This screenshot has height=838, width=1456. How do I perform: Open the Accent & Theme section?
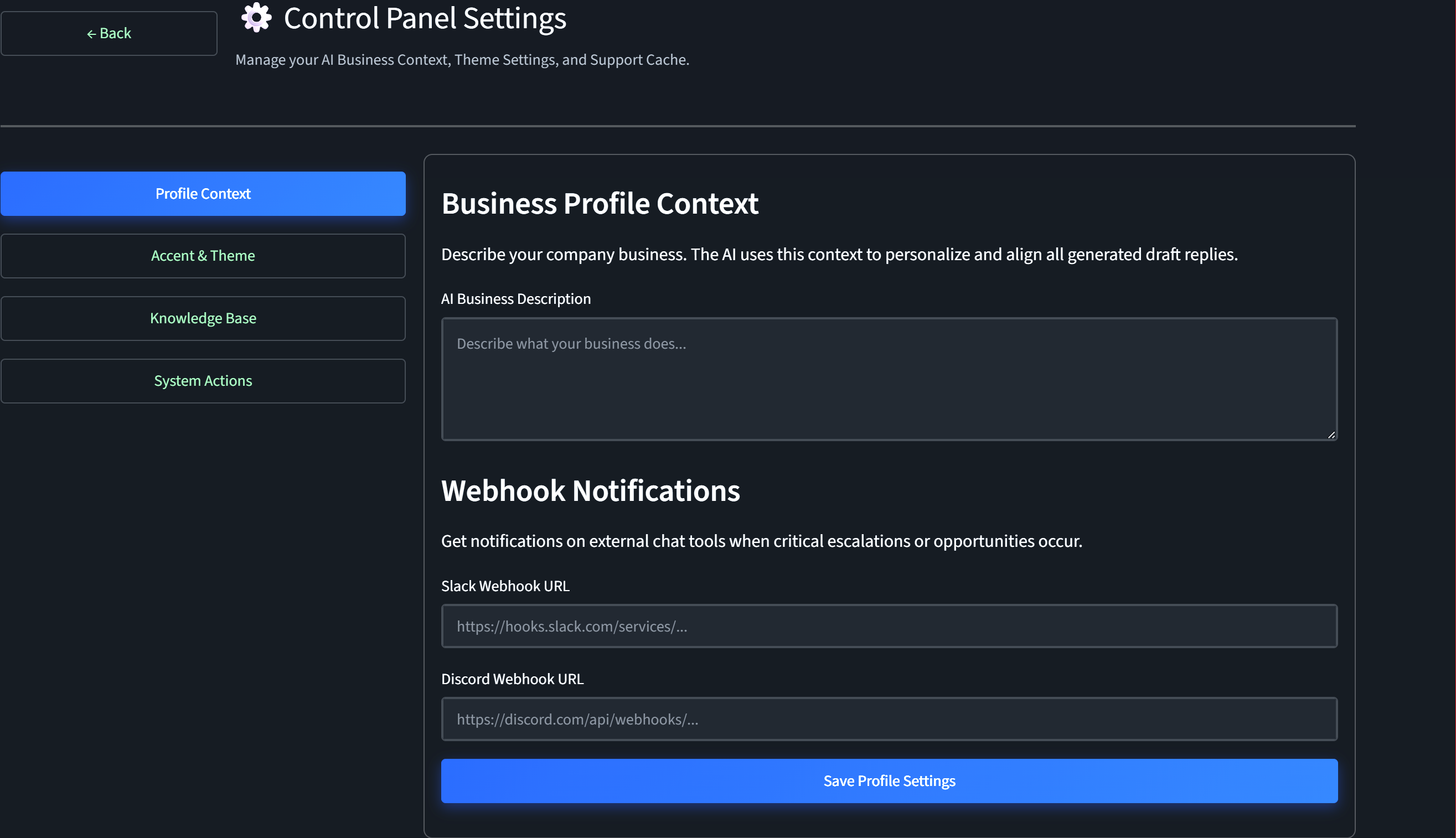click(203, 256)
